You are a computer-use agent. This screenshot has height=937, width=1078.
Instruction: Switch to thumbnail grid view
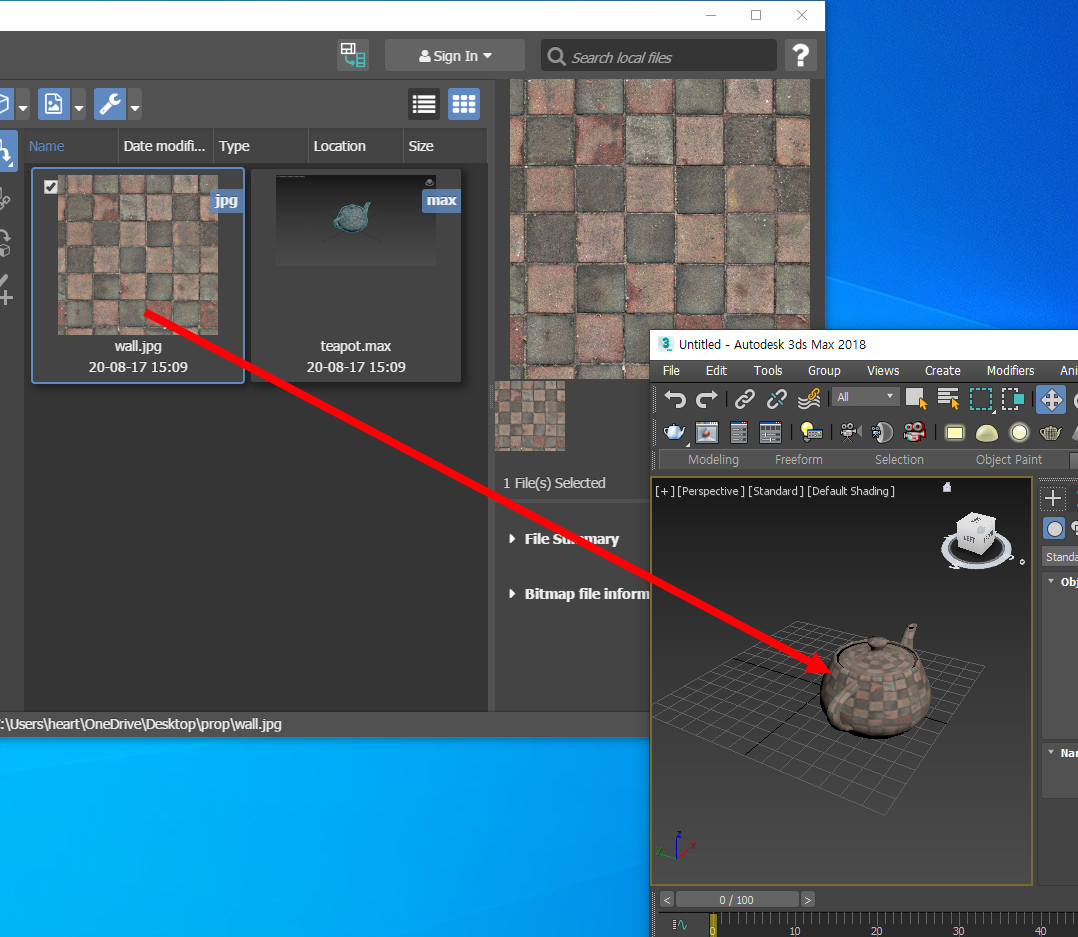463,104
